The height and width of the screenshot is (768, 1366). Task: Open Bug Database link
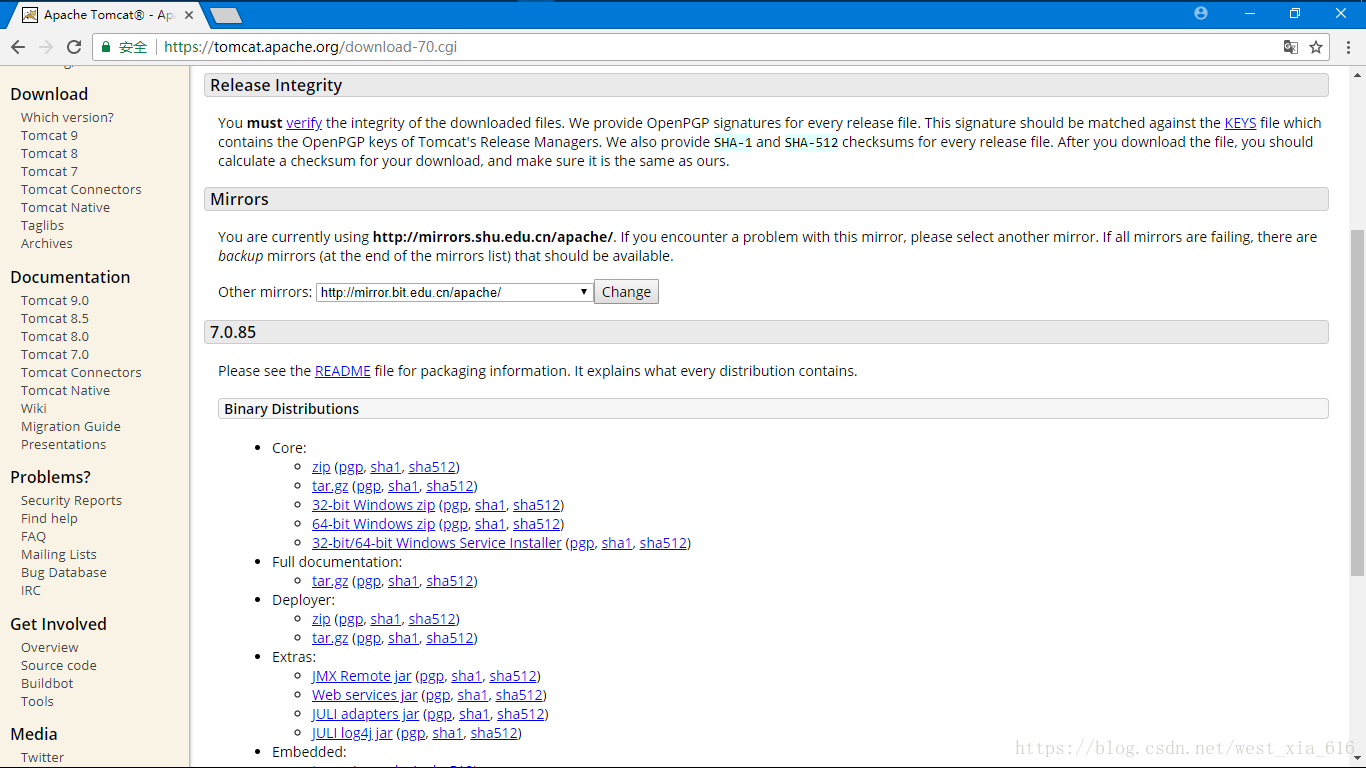pyautogui.click(x=63, y=572)
